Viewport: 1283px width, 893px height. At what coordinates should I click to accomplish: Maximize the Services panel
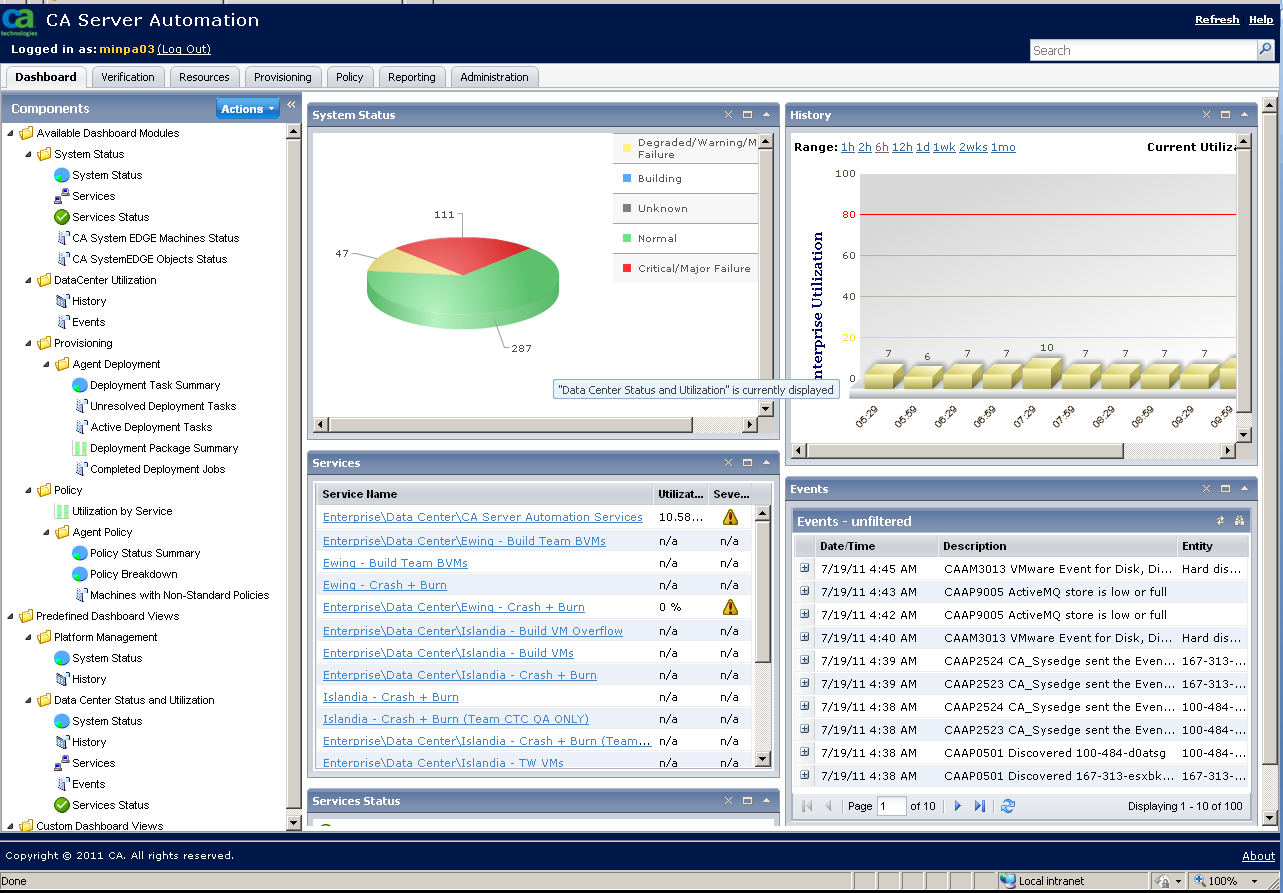[748, 463]
